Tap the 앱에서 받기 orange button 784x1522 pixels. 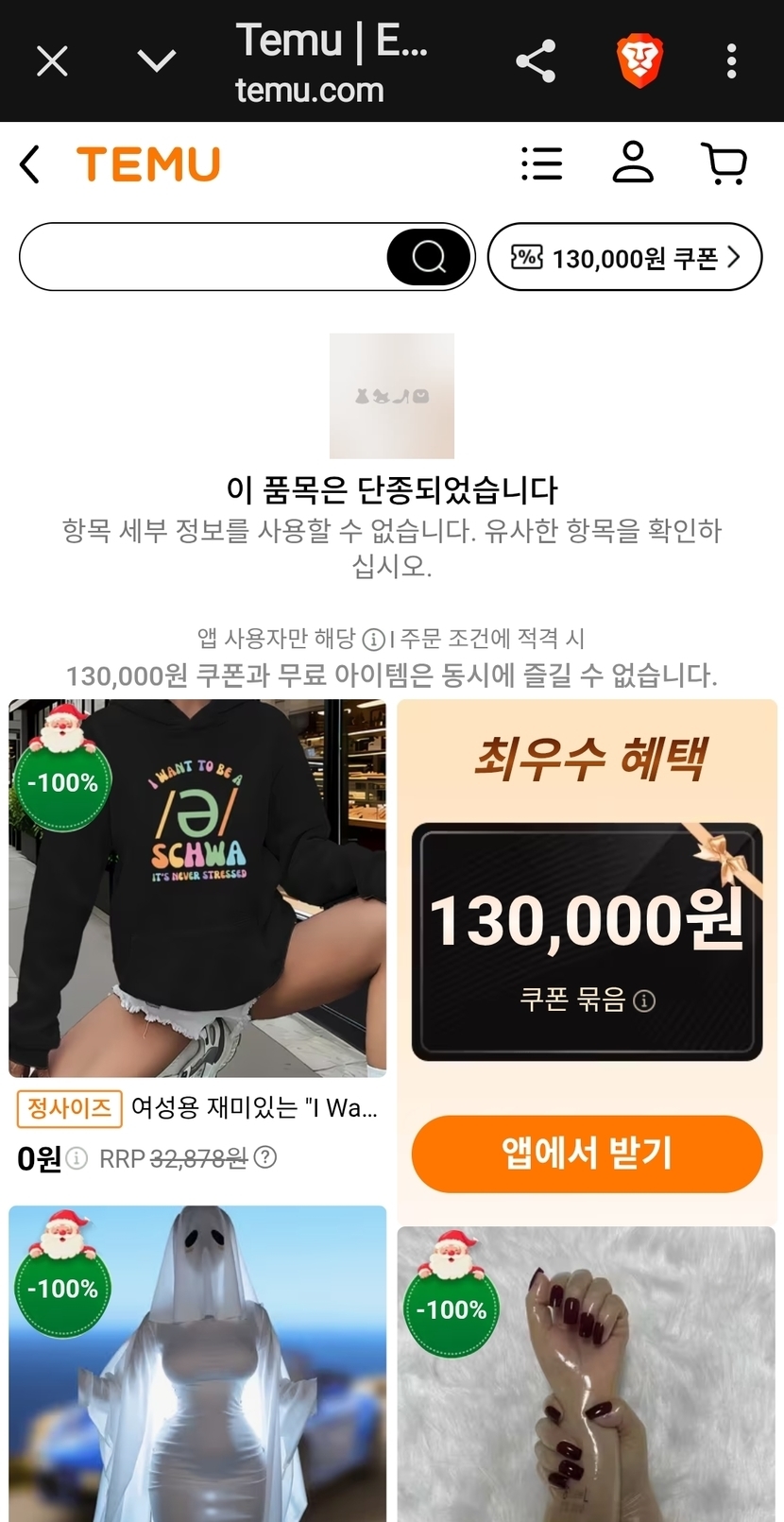pyautogui.click(x=587, y=1154)
